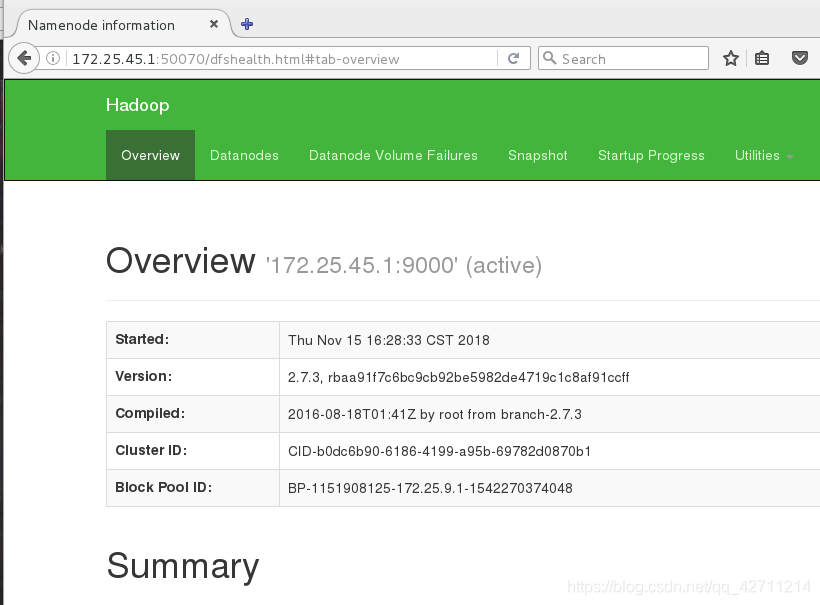The image size is (820, 605).
Task: Select the Started timestamp 'Thu Nov 15 16:28:33 CST 2018'
Action: click(x=389, y=340)
